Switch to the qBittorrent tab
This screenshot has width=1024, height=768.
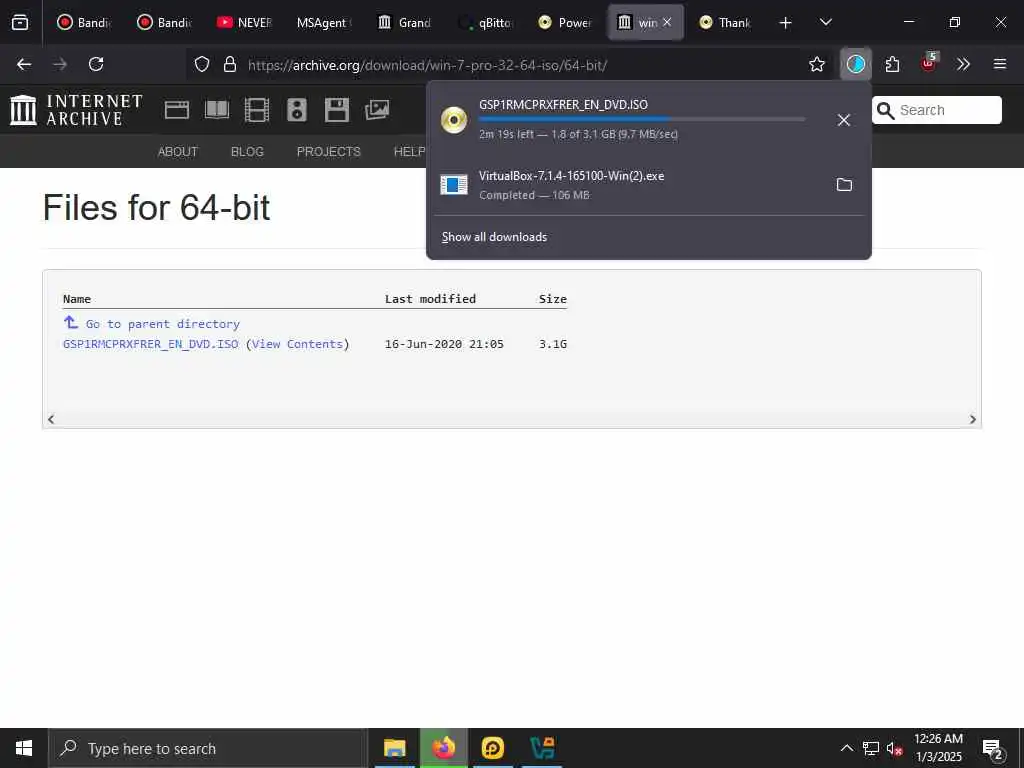click(x=485, y=22)
